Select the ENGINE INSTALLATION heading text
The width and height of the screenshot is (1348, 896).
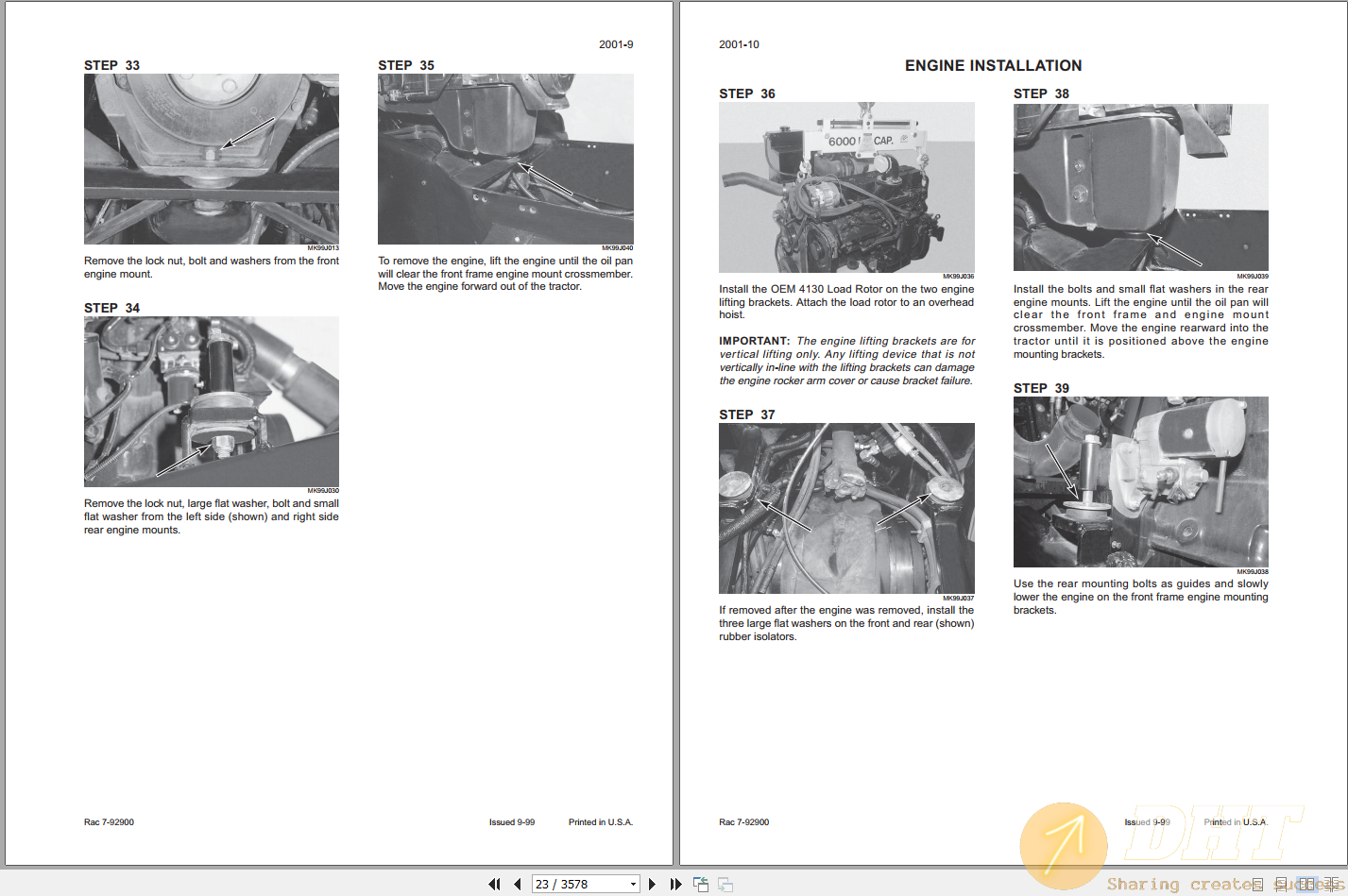993,66
